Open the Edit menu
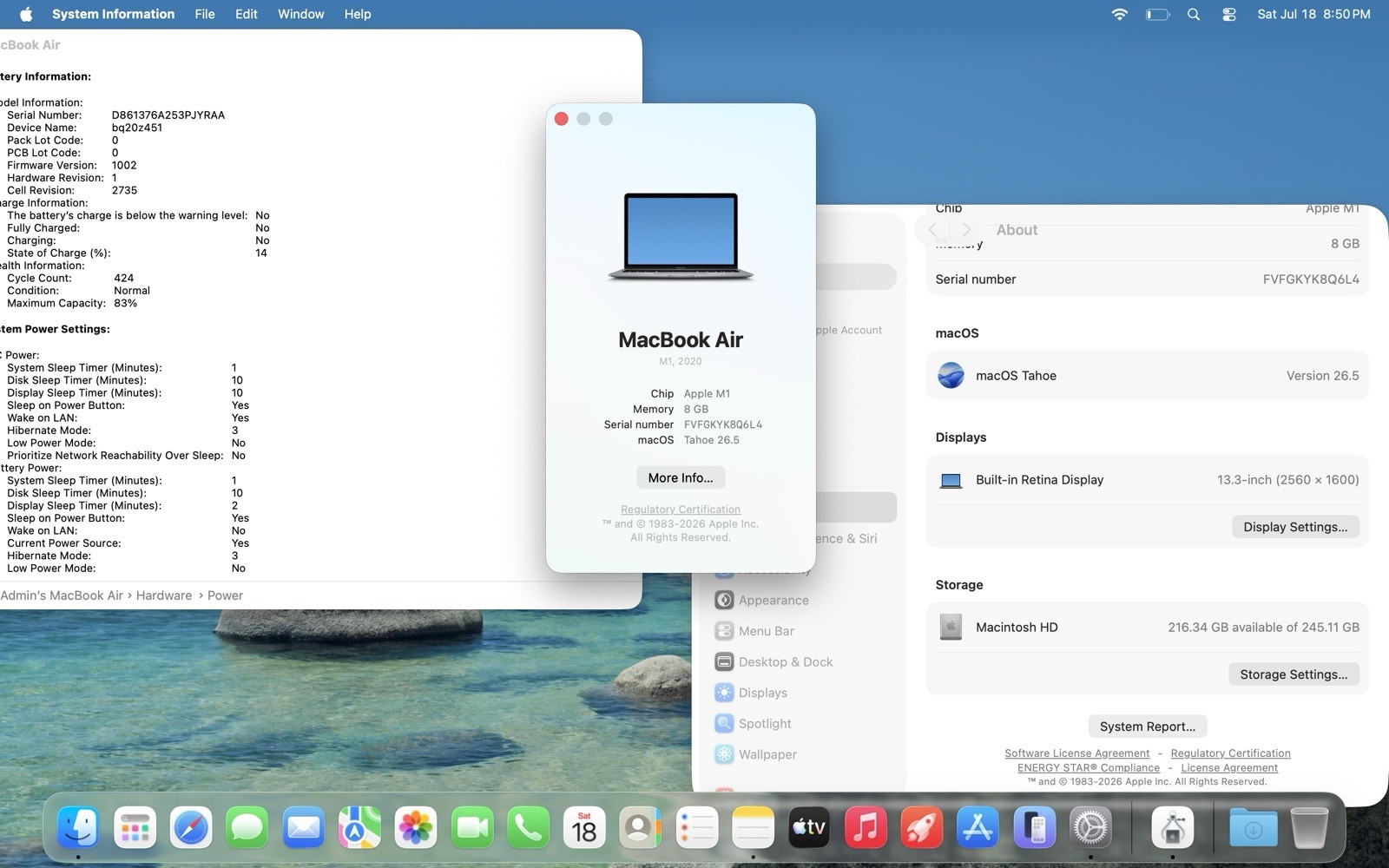The height and width of the screenshot is (868, 1389). click(x=247, y=14)
